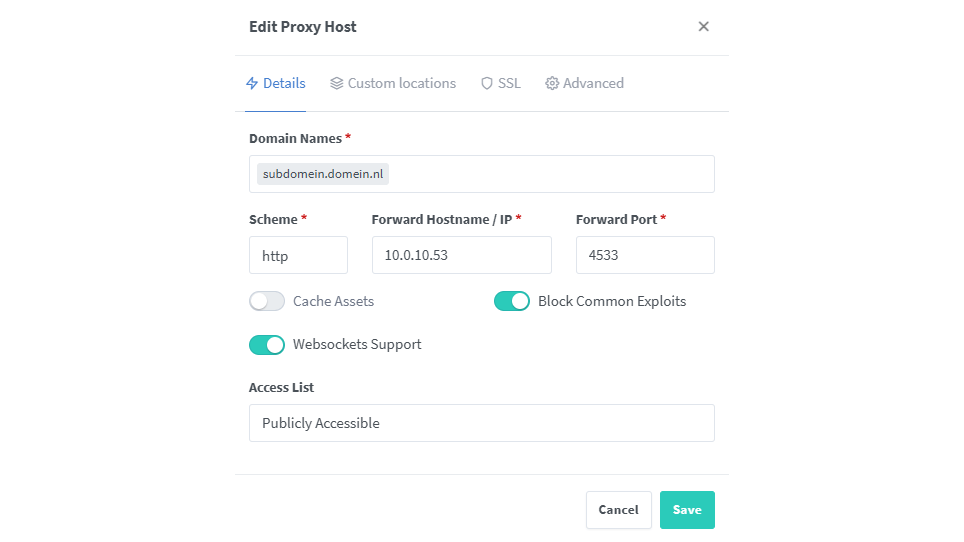Image resolution: width=964 pixels, height=542 pixels.
Task: Close the Edit Proxy Host dialog
Action: pos(703,27)
